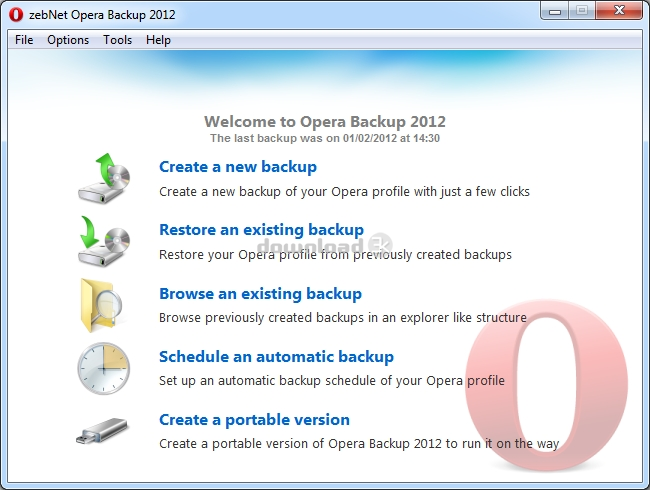Click 'Browse previously created backups' description

pyautogui.click(x=261, y=318)
